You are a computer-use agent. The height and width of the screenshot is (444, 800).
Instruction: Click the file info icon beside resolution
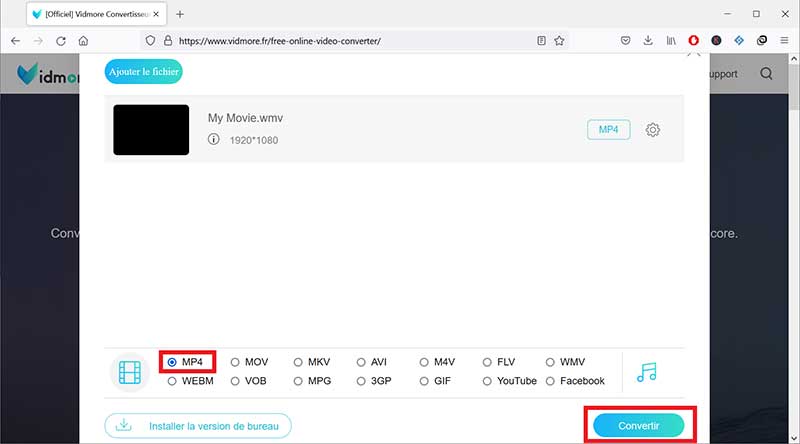coord(213,140)
